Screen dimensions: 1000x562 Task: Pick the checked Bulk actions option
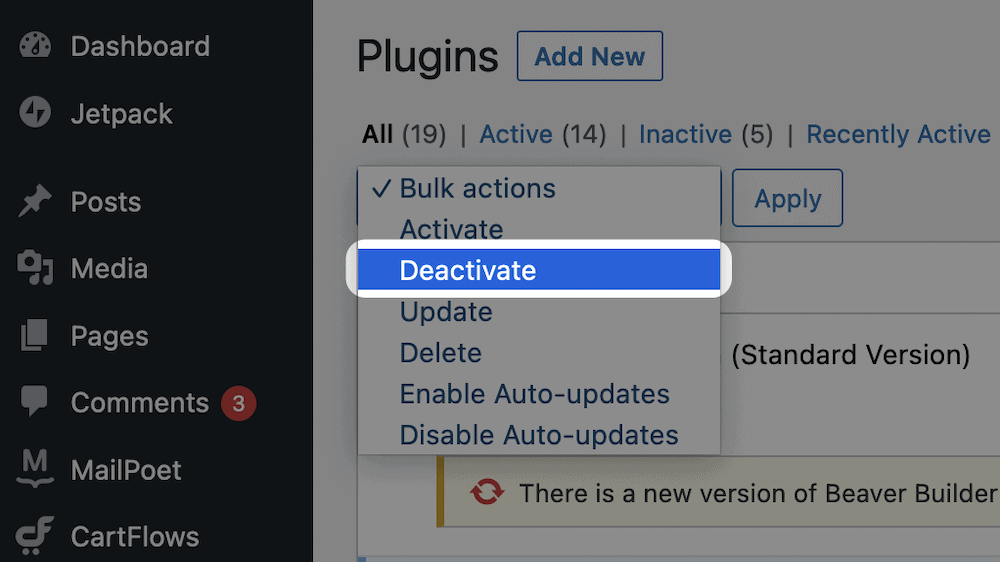coord(539,188)
